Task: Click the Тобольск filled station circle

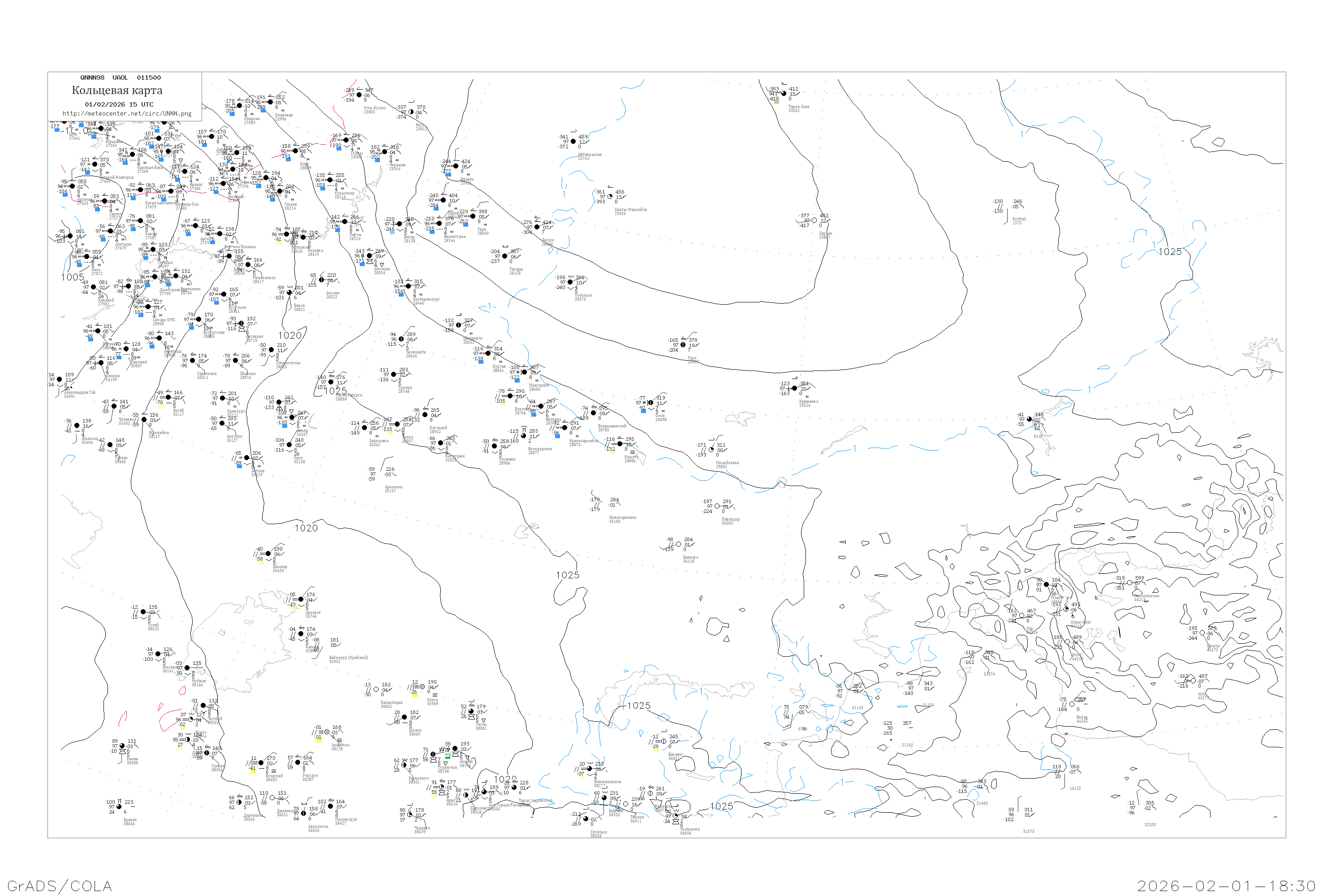Action: tap(570, 282)
